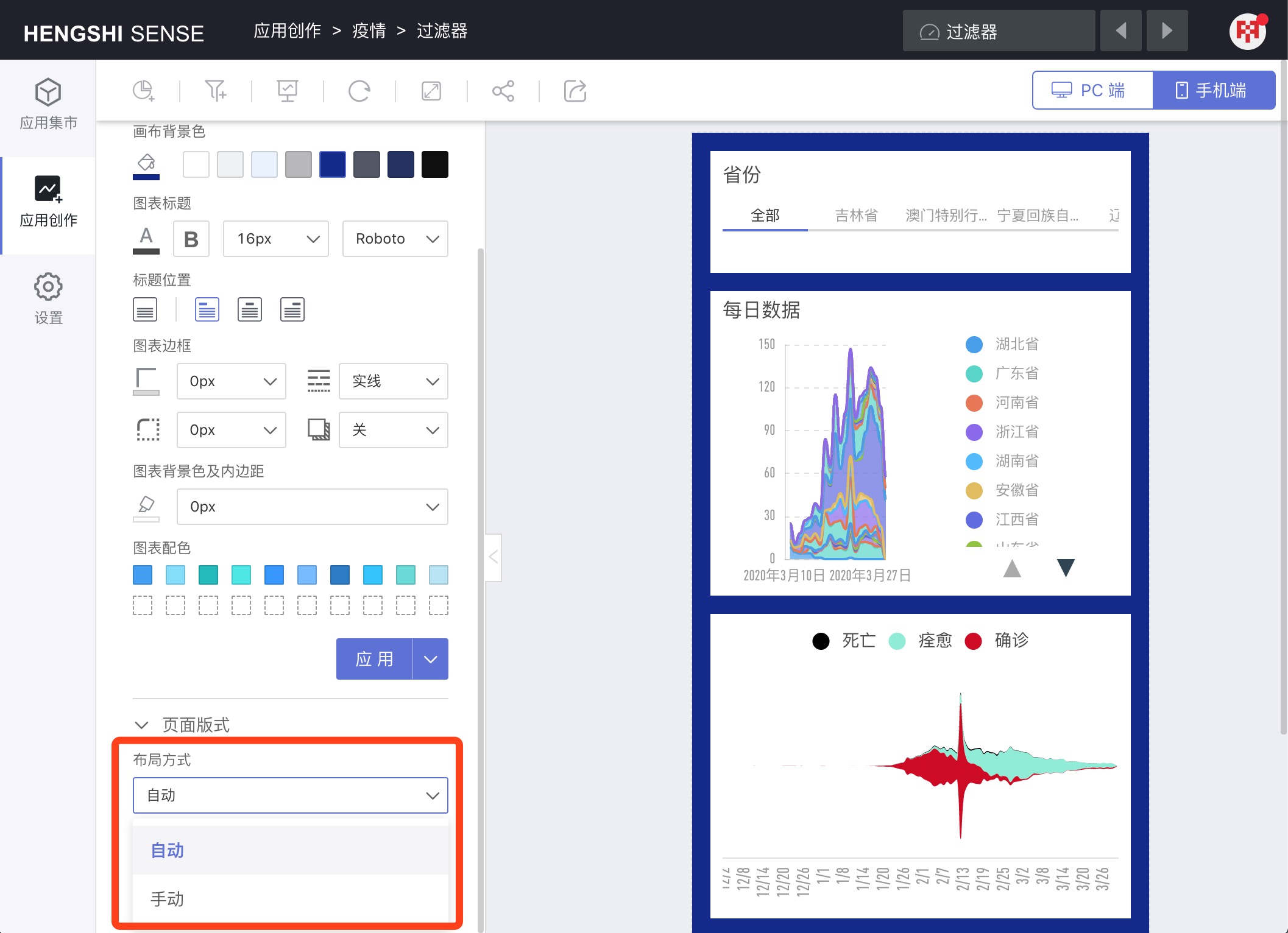Image resolution: width=1288 pixels, height=933 pixels.
Task: Select hidden title position option
Action: click(145, 309)
